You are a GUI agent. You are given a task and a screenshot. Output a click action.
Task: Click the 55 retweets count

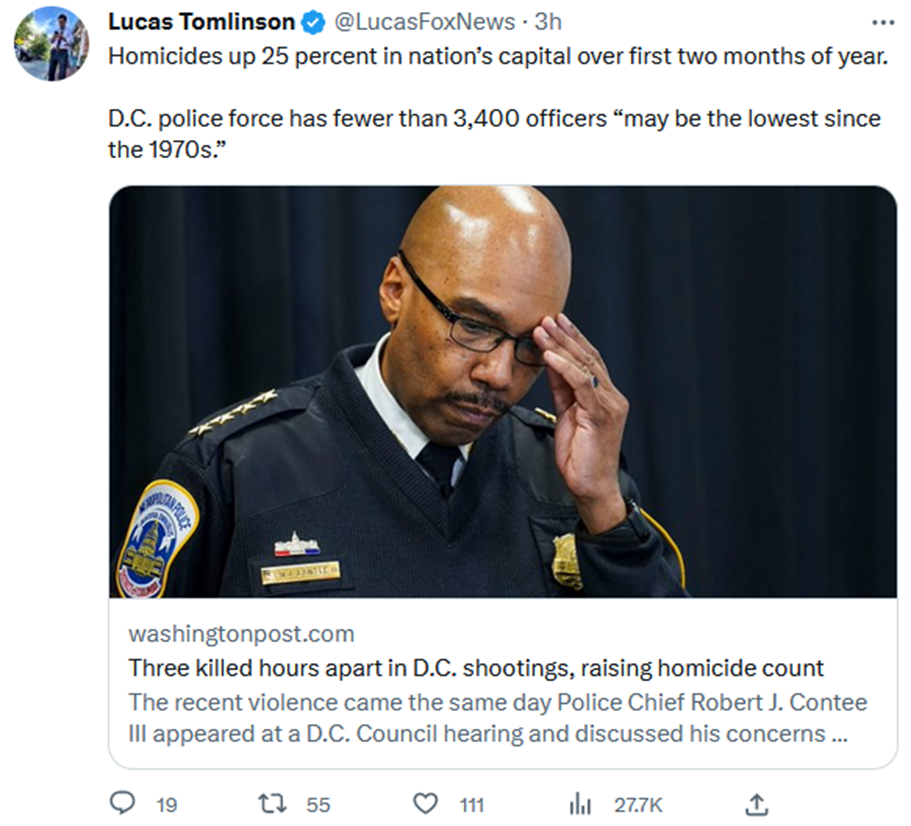click(318, 804)
